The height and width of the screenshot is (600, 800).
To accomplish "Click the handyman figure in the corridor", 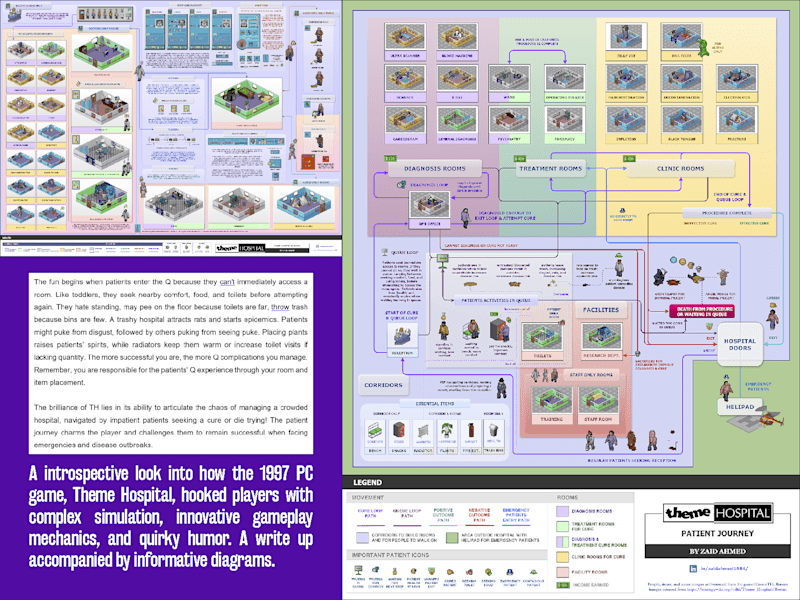I will pyautogui.click(x=502, y=388).
